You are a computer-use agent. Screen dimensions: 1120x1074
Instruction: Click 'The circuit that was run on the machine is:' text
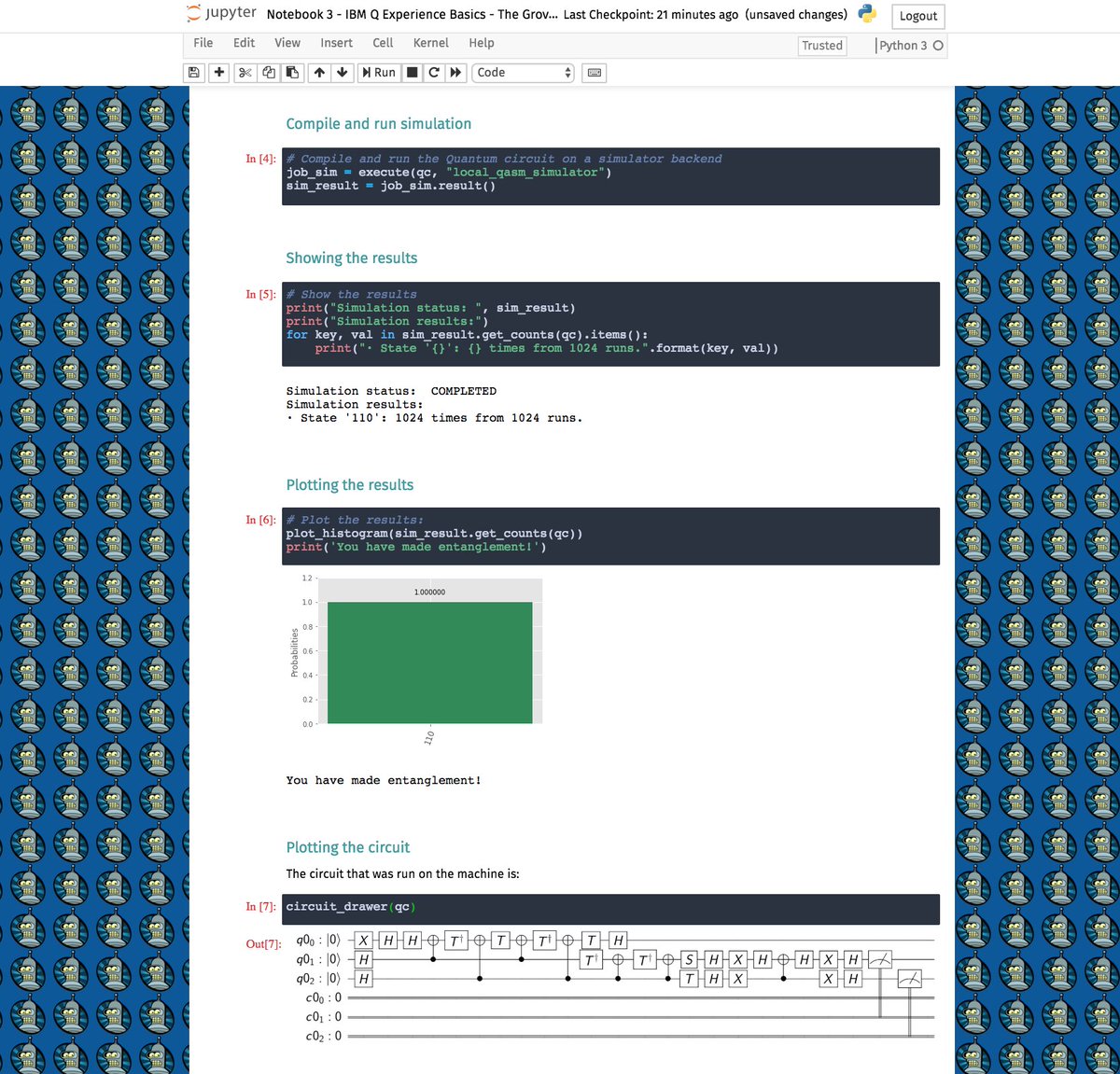pos(402,874)
